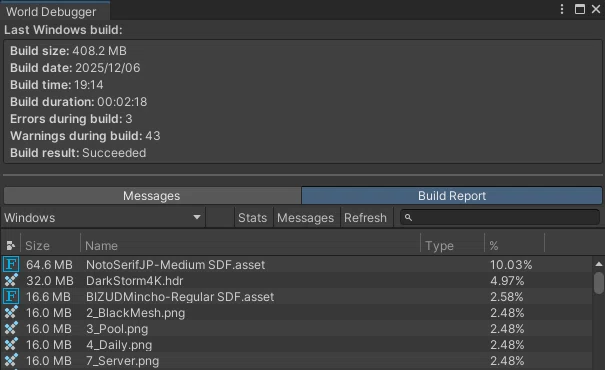Click the blank toolbar button left of Stats
Screen dimensions: 605x370
pyautogui.click(x=220, y=218)
